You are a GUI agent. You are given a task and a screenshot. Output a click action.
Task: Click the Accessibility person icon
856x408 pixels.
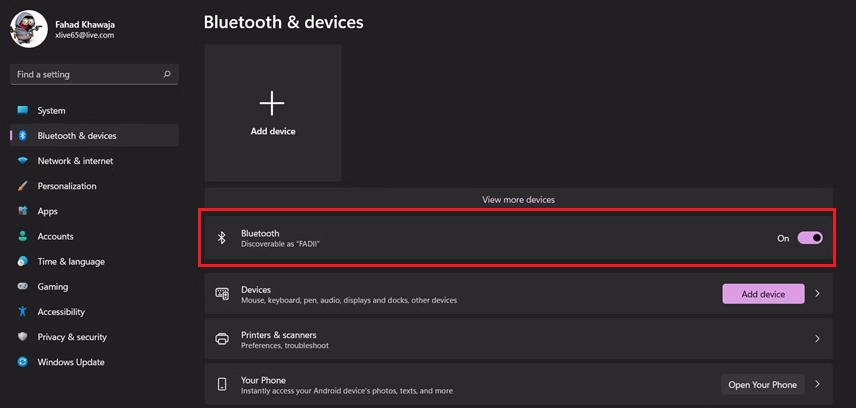[x=22, y=311]
